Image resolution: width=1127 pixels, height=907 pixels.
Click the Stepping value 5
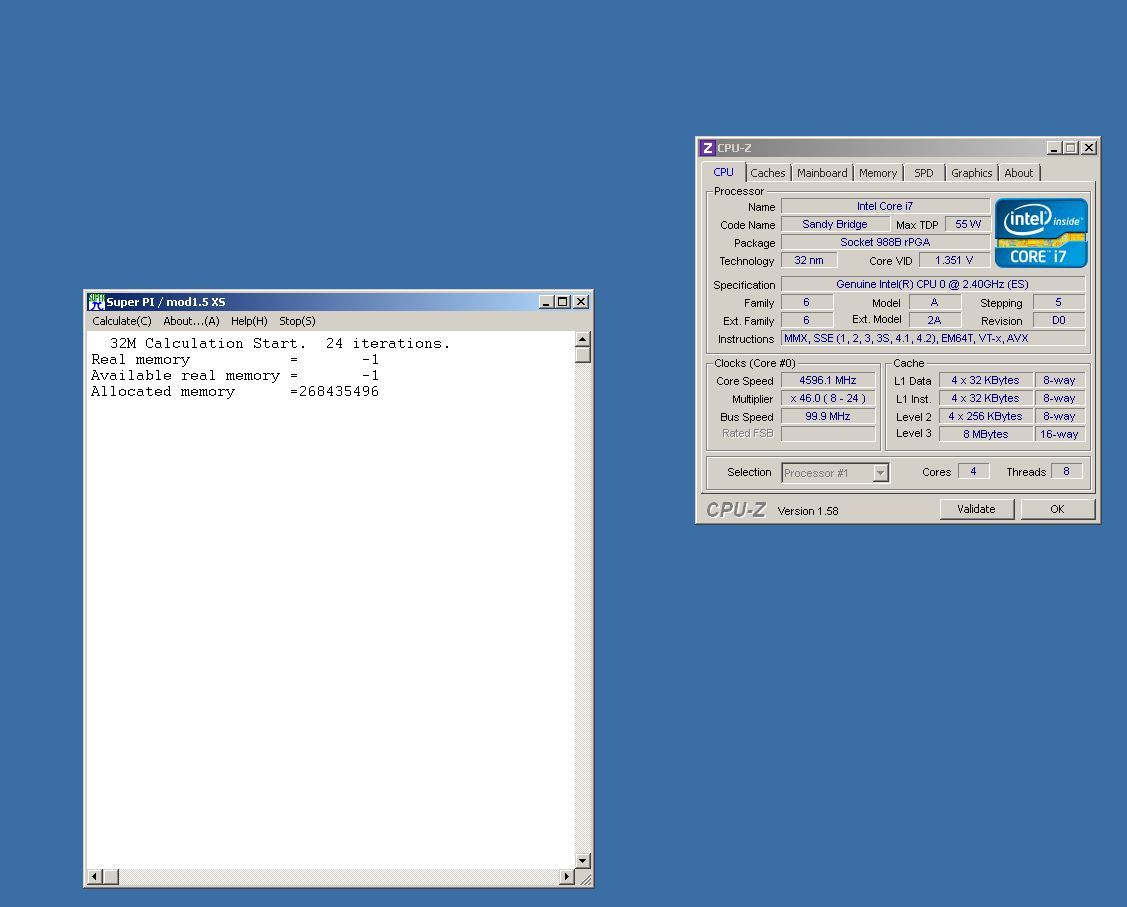[1059, 303]
